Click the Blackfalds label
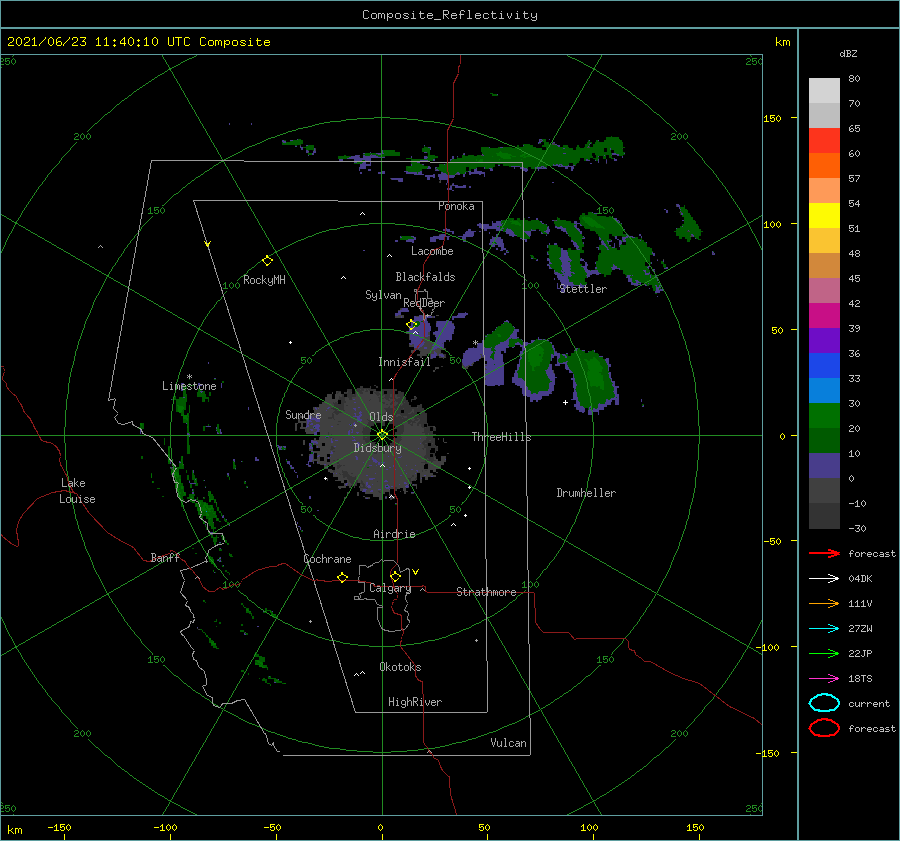The width and height of the screenshot is (900, 841). coord(425,277)
